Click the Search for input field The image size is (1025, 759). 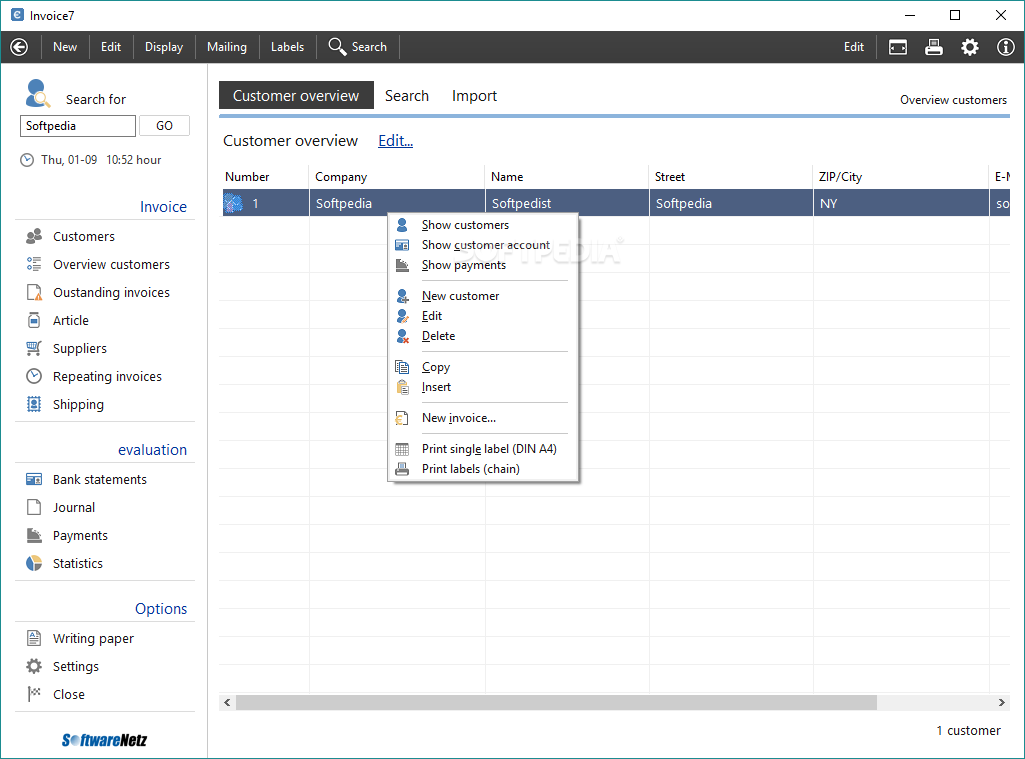[x=78, y=126]
